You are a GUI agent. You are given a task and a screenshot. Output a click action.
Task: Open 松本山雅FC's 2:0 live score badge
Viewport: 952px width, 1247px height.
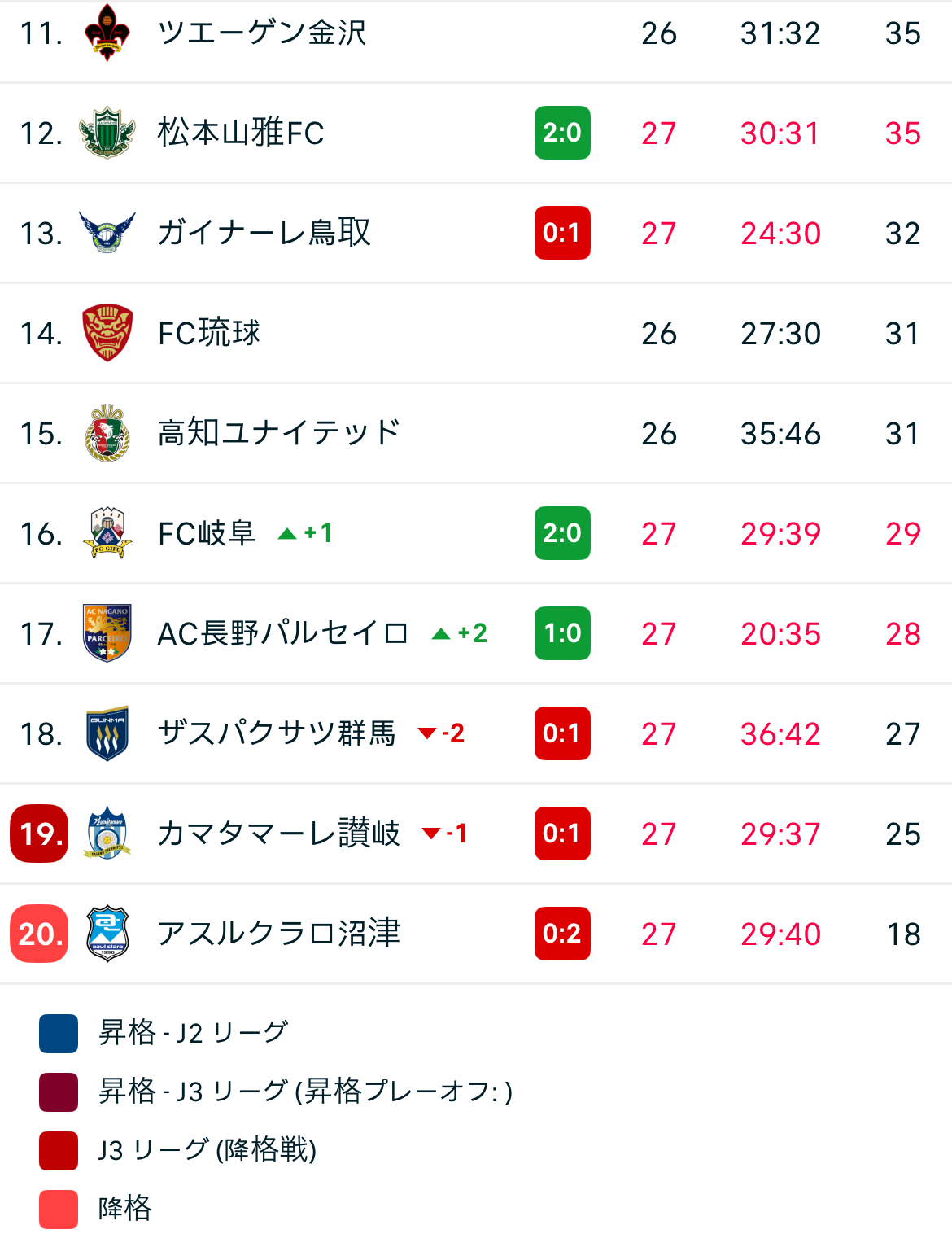tap(562, 133)
